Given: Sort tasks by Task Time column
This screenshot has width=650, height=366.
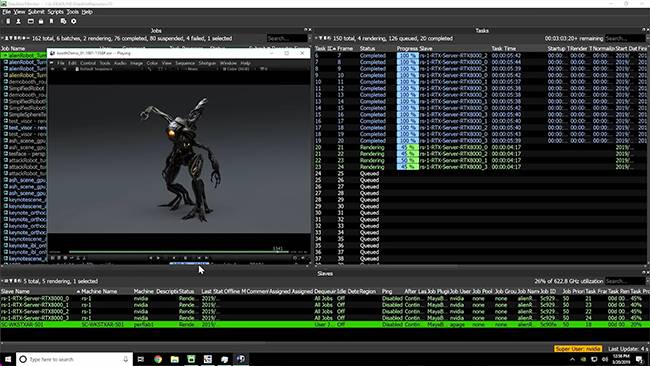Looking at the screenshot, I should [x=504, y=48].
